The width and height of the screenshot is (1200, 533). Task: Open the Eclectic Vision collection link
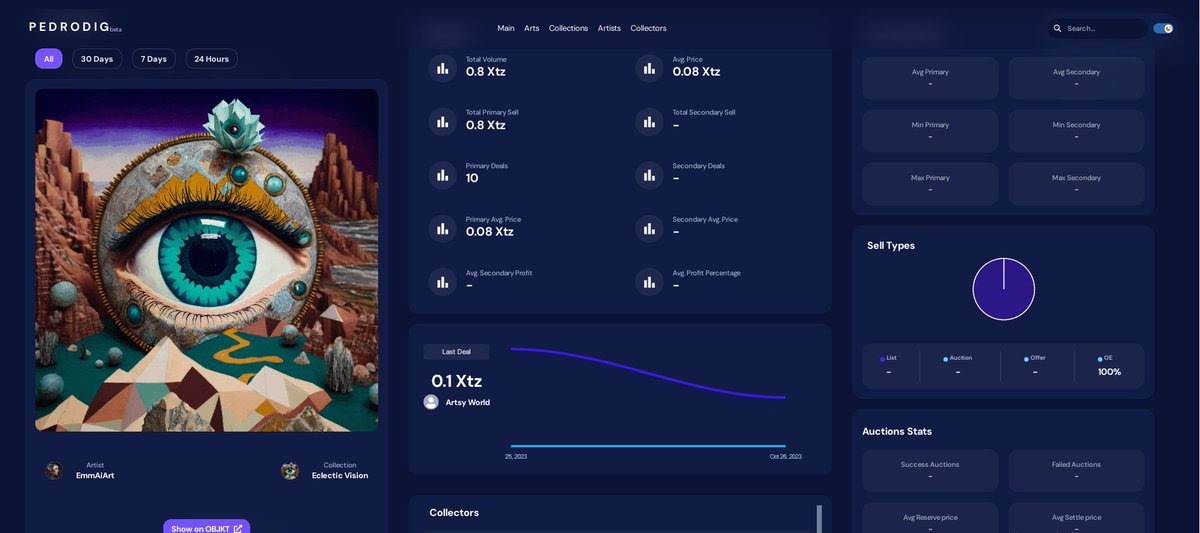tap(340, 476)
